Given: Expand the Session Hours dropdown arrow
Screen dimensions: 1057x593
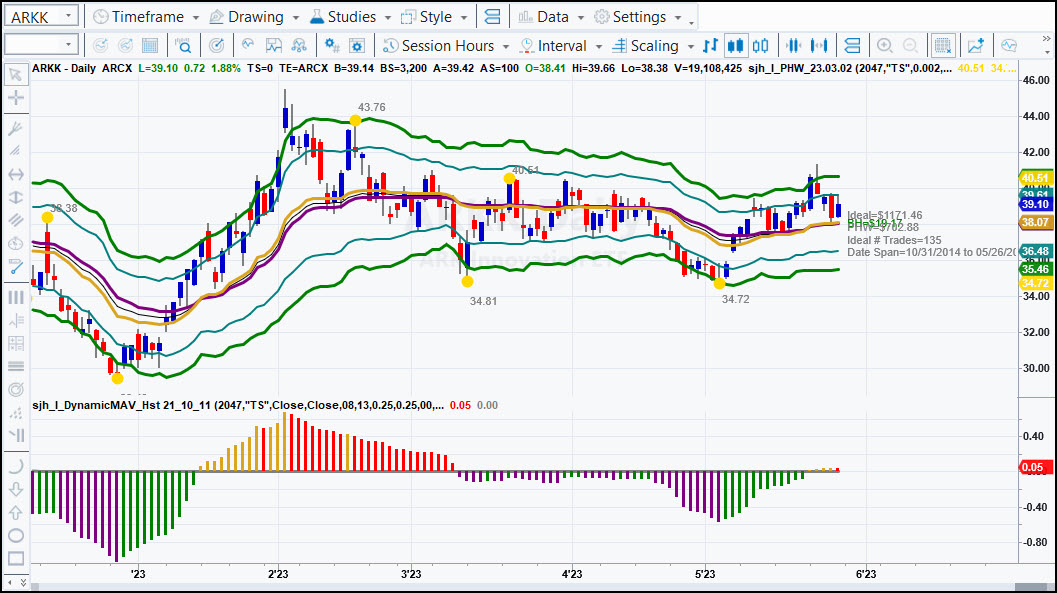Looking at the screenshot, I should (x=506, y=46).
